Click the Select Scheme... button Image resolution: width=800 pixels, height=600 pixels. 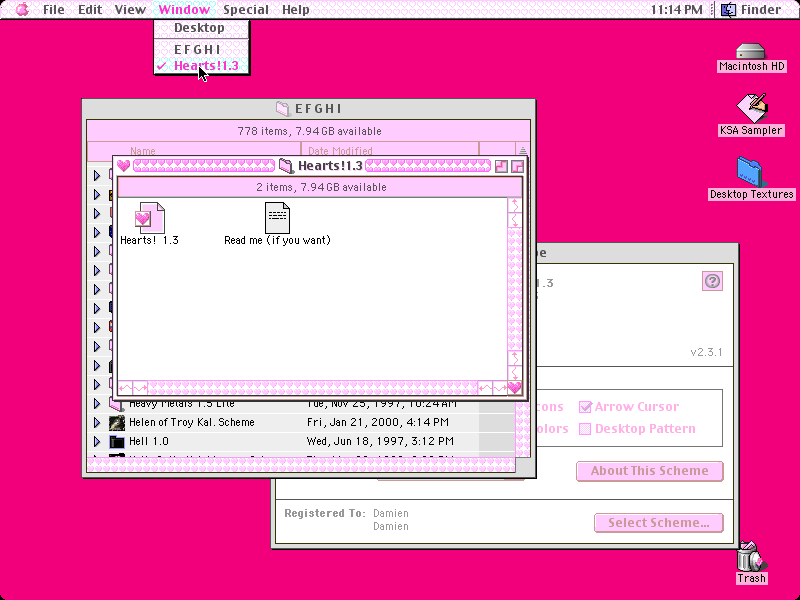coord(659,522)
